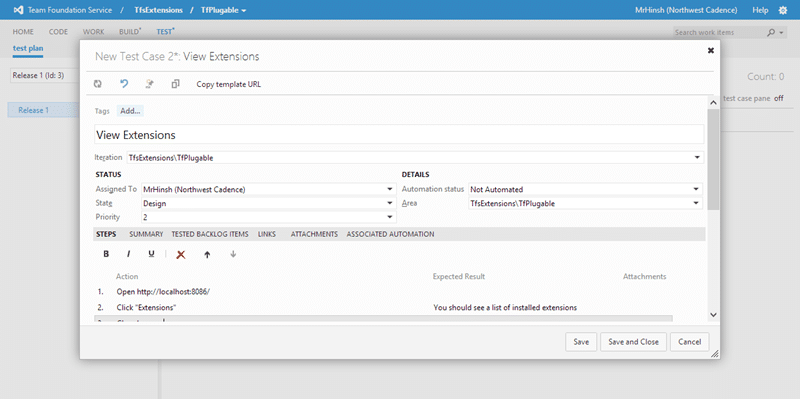800x399 pixels.
Task: Open the ATTACHMENTS tab
Action: (314, 234)
